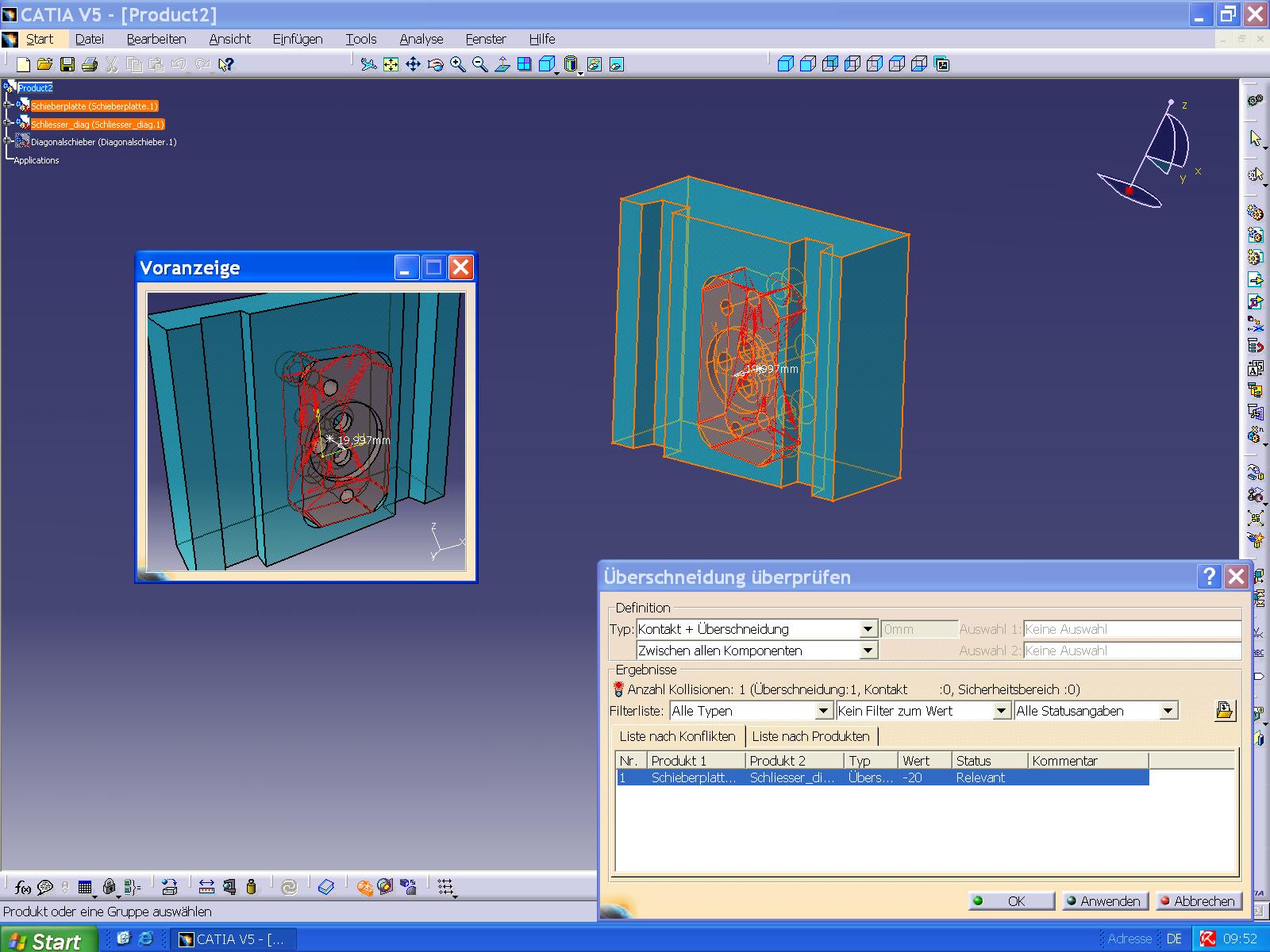Click the Formula f(x) icon
Viewport: 1270px width, 952px height.
22,887
